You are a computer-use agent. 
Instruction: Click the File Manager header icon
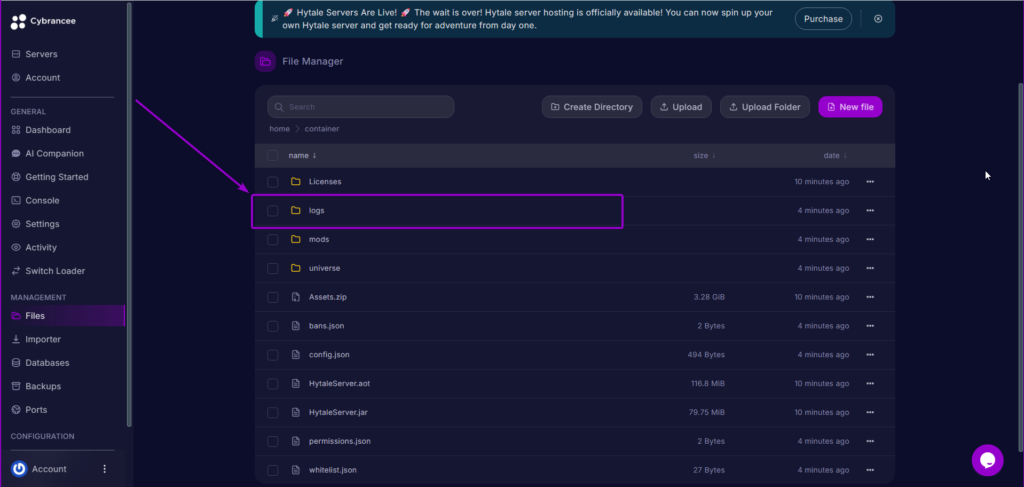265,62
